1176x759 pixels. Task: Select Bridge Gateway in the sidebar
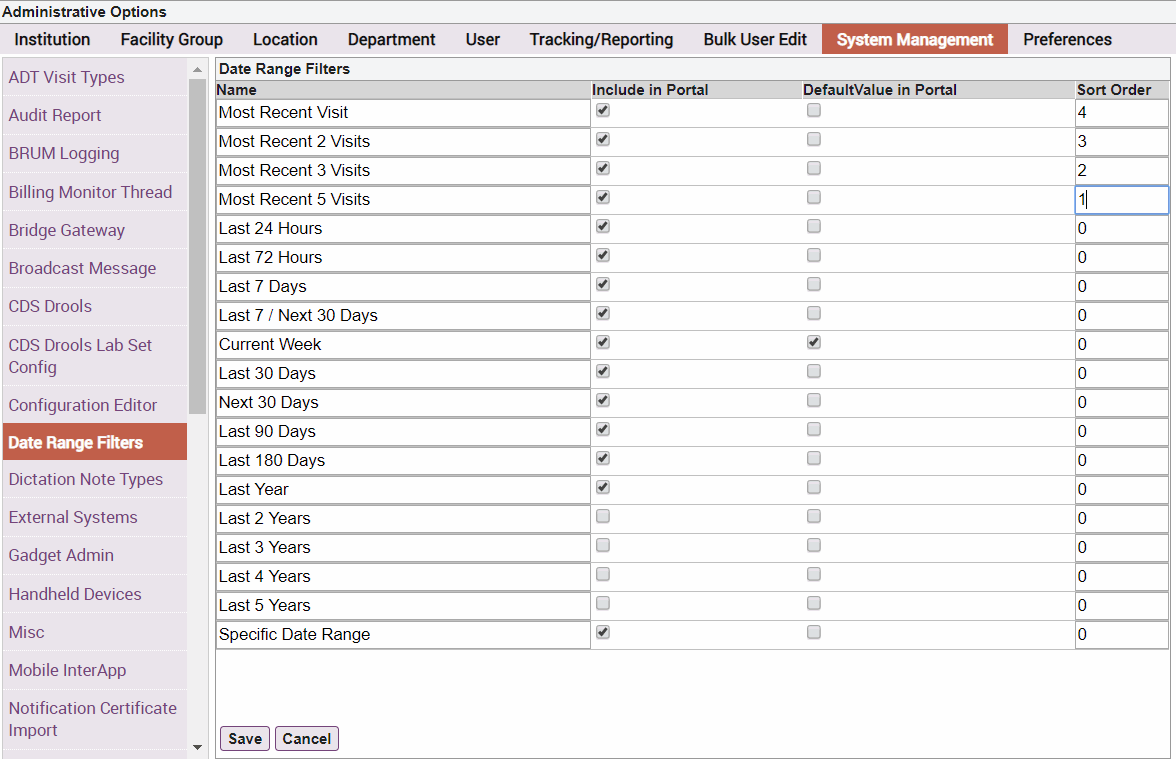(94, 230)
